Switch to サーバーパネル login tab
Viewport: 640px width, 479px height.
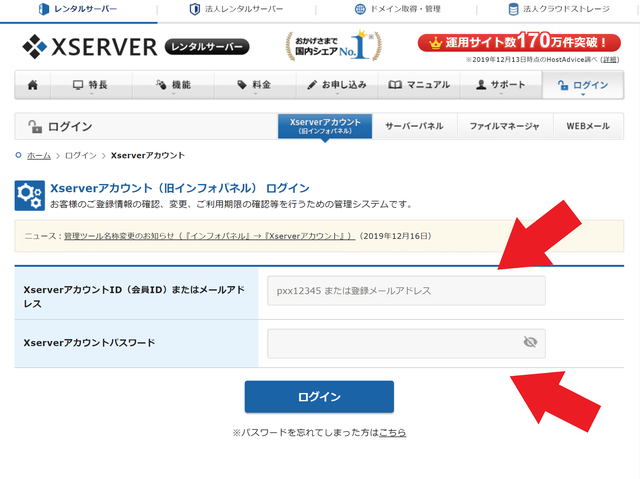click(414, 126)
